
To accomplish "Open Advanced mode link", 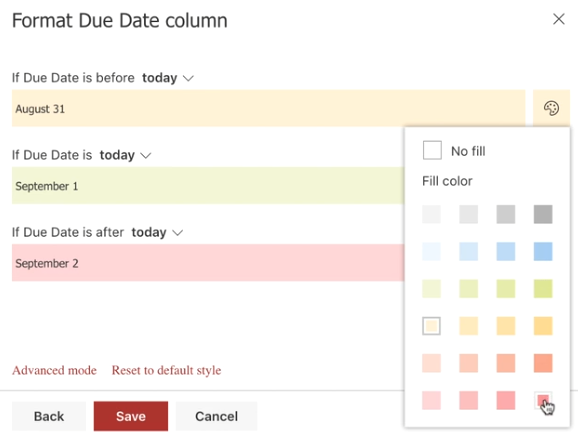I will [55, 370].
